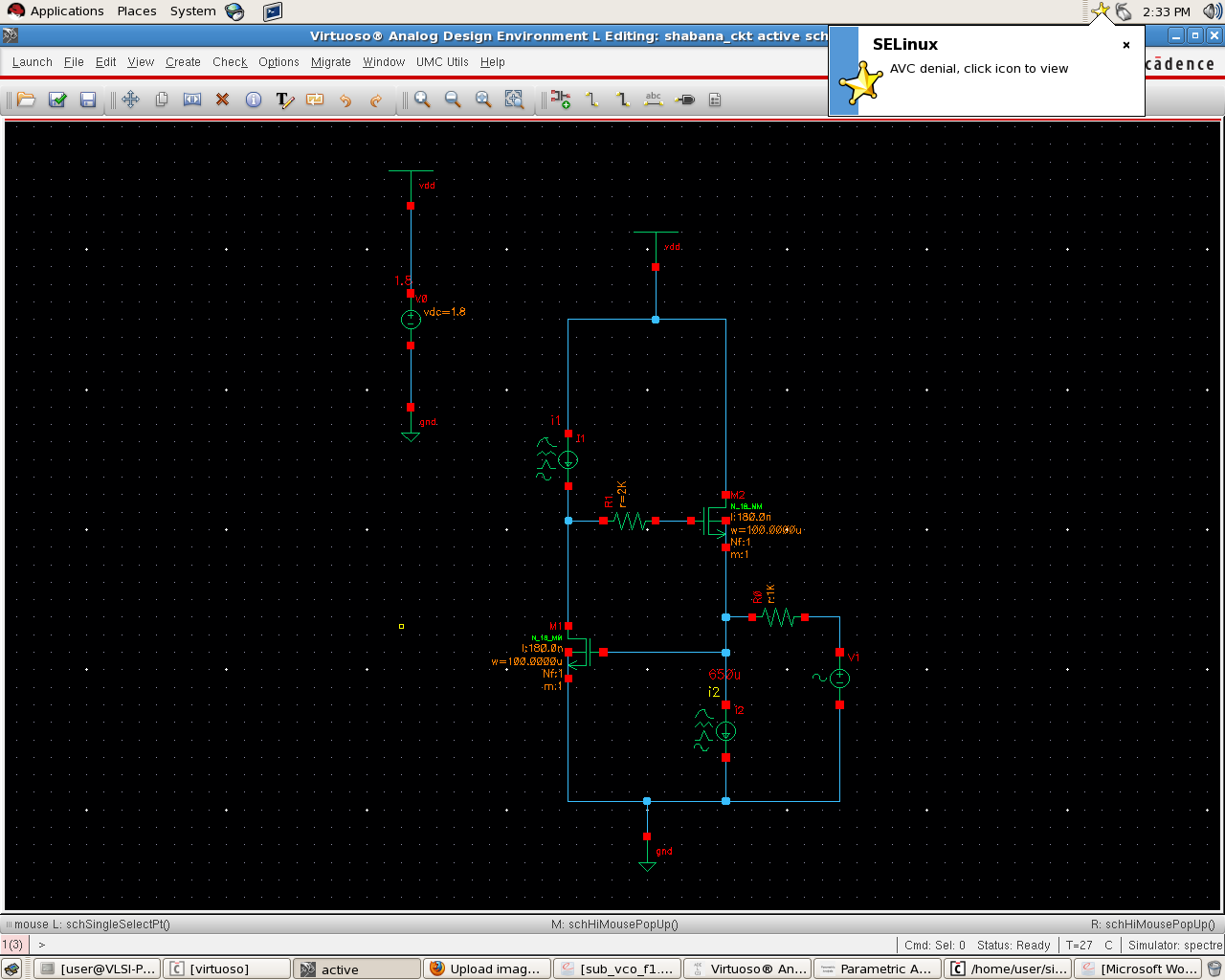1225x980 pixels.
Task: Switch to the [virtuoso] taskbar window
Action: 227,969
